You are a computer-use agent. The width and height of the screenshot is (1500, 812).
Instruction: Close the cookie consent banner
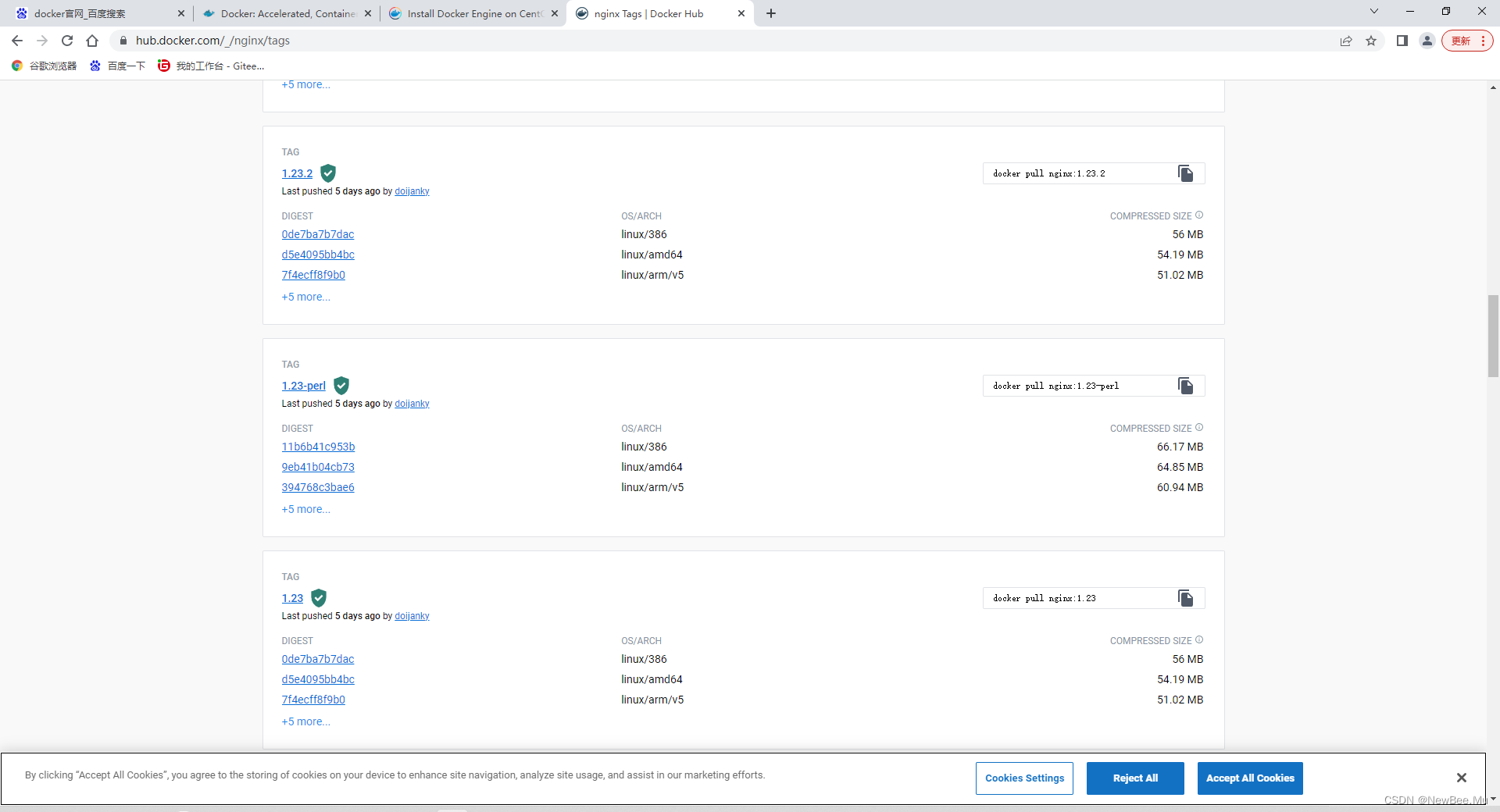point(1461,778)
